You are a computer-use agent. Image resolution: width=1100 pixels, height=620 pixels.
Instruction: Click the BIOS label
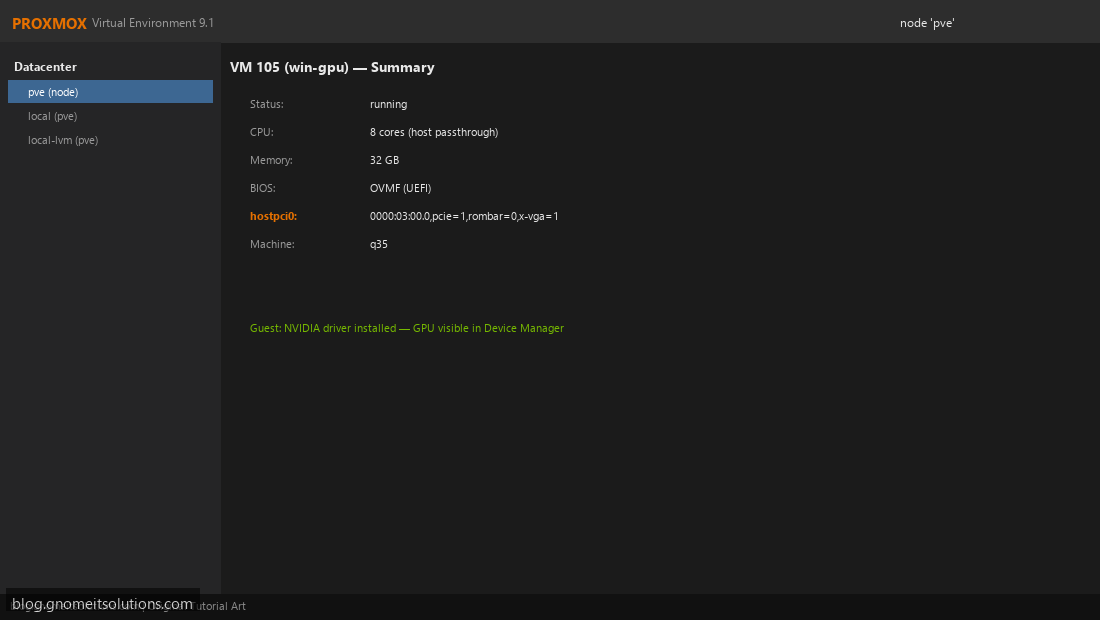[x=263, y=188]
